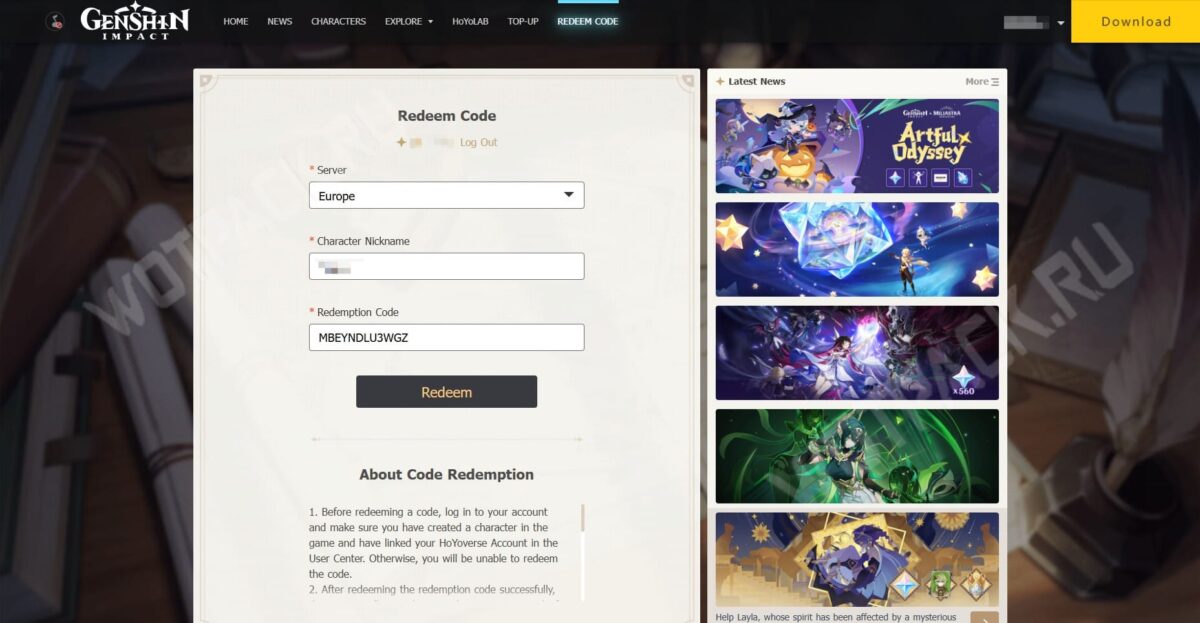Click the arrow button under Layla news
The width and height of the screenshot is (1200, 623).
(x=984, y=617)
